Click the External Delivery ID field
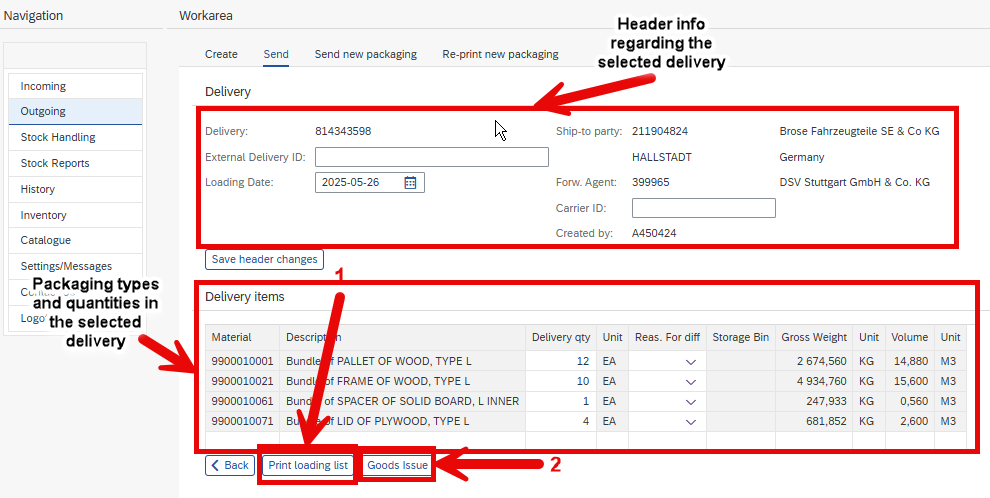Screen dimensions: 990x498 pos(432,157)
